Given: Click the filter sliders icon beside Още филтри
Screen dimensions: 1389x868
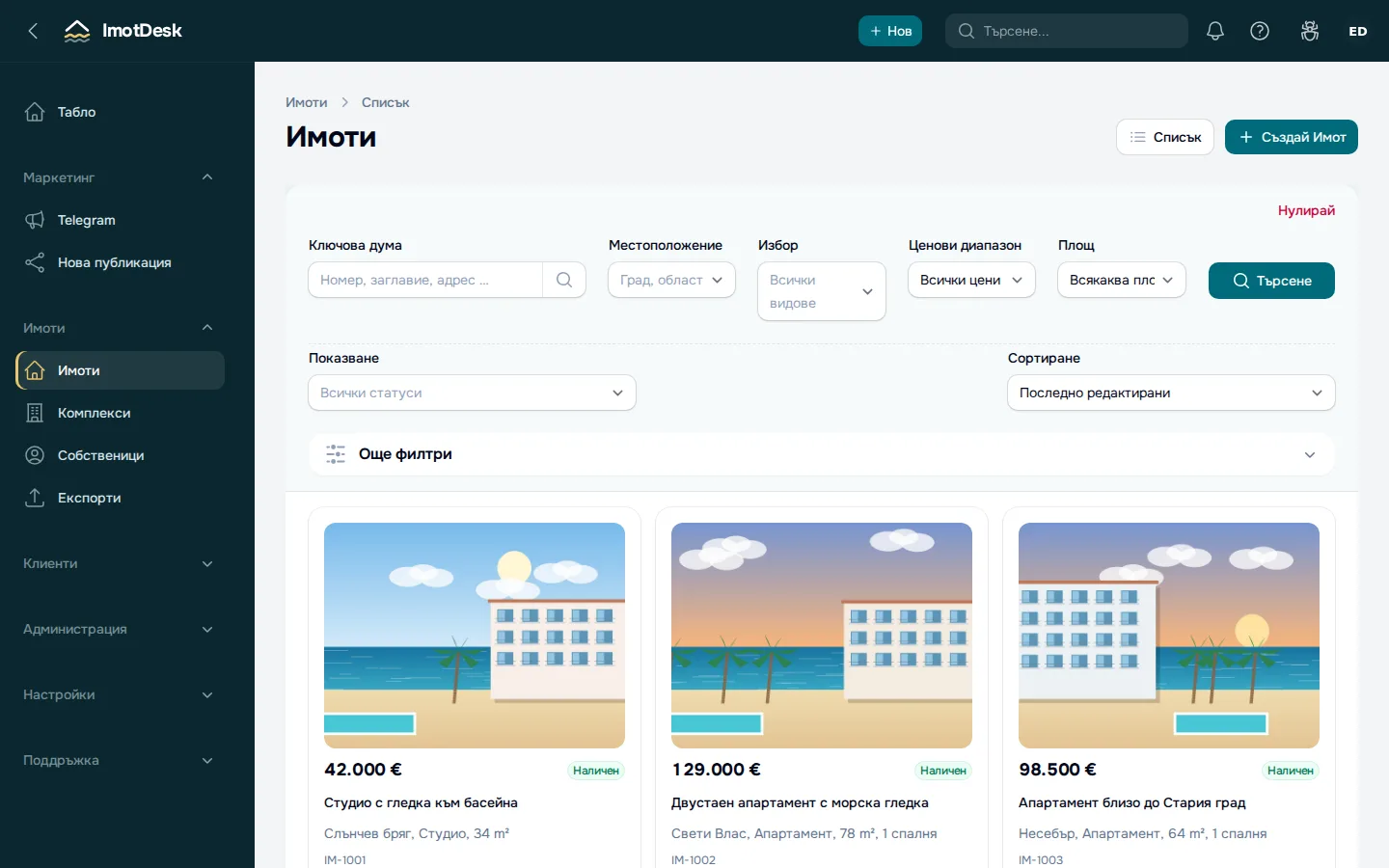Looking at the screenshot, I should click(336, 454).
